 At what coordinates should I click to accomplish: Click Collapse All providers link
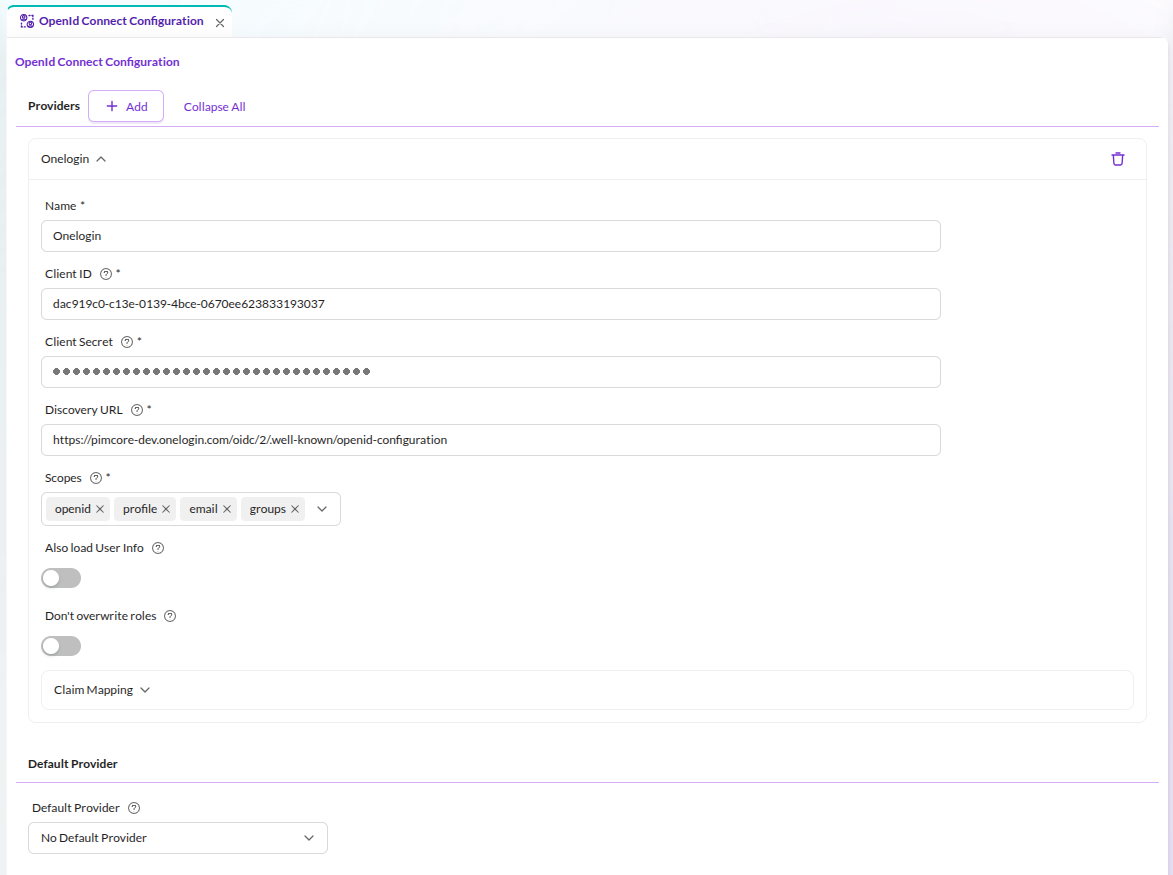(215, 107)
